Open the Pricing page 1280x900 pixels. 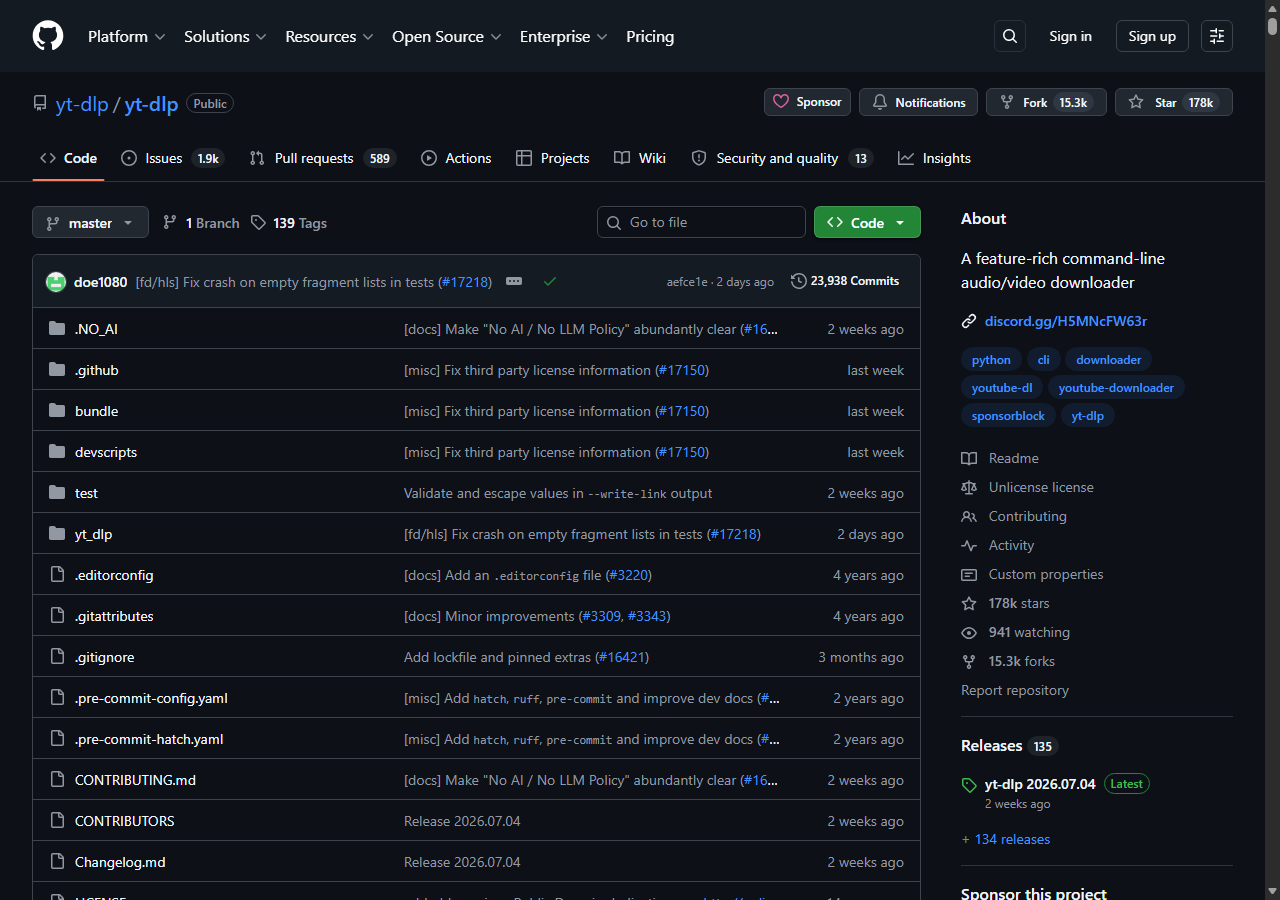tap(650, 36)
